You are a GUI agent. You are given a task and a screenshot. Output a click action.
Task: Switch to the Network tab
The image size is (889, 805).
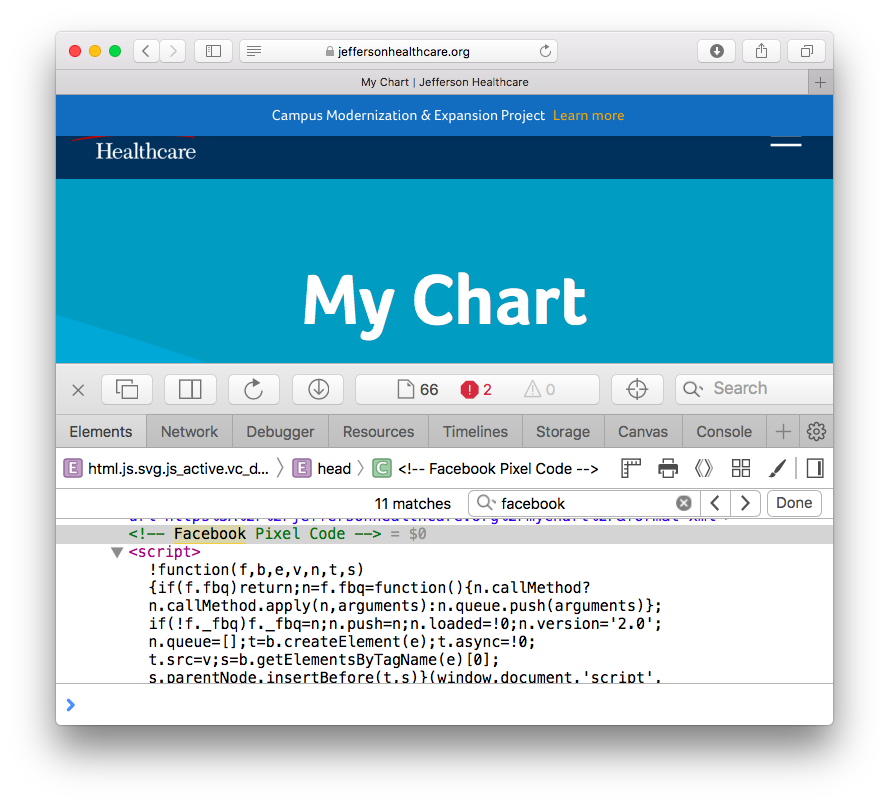(189, 432)
